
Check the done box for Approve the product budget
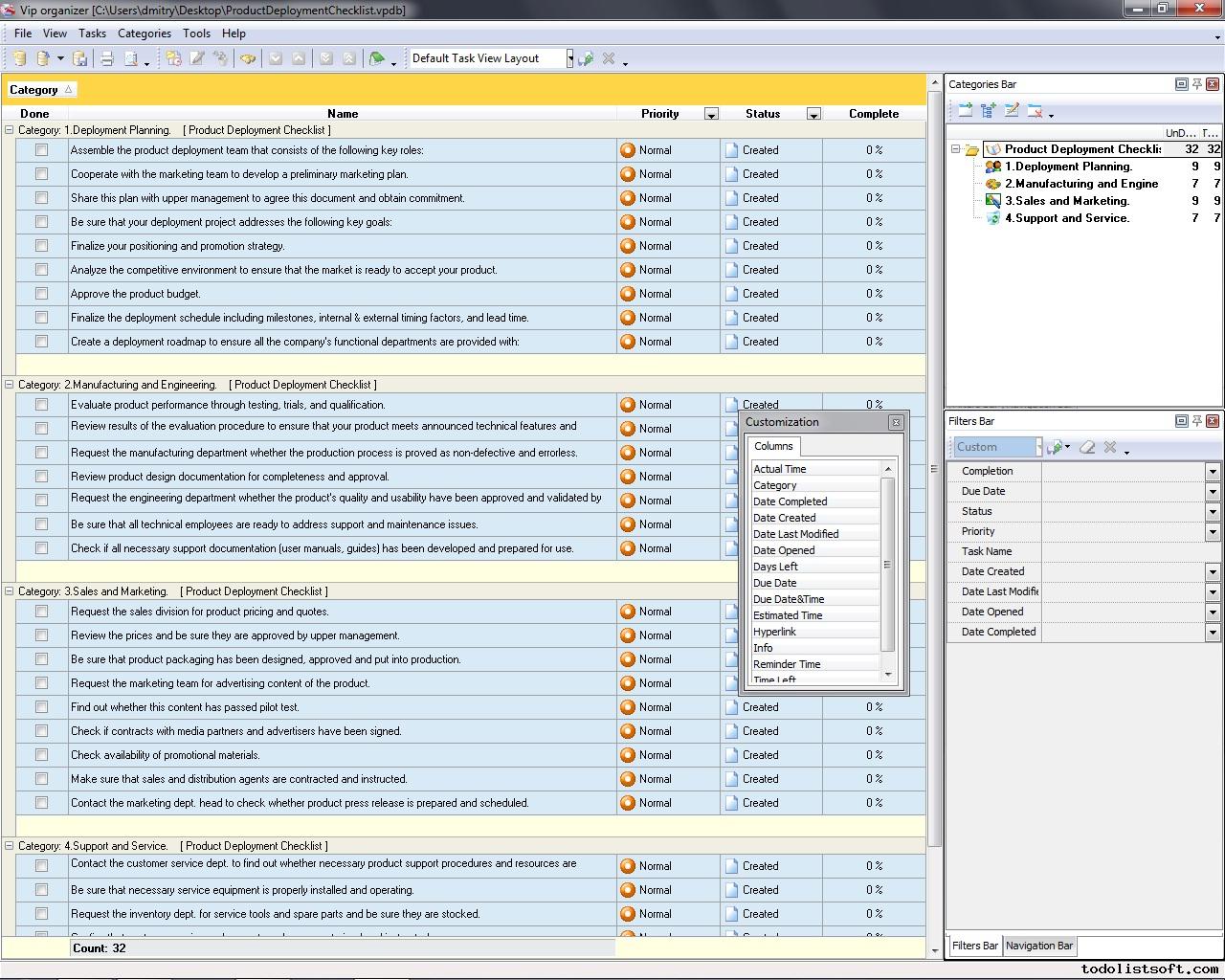tap(41, 294)
